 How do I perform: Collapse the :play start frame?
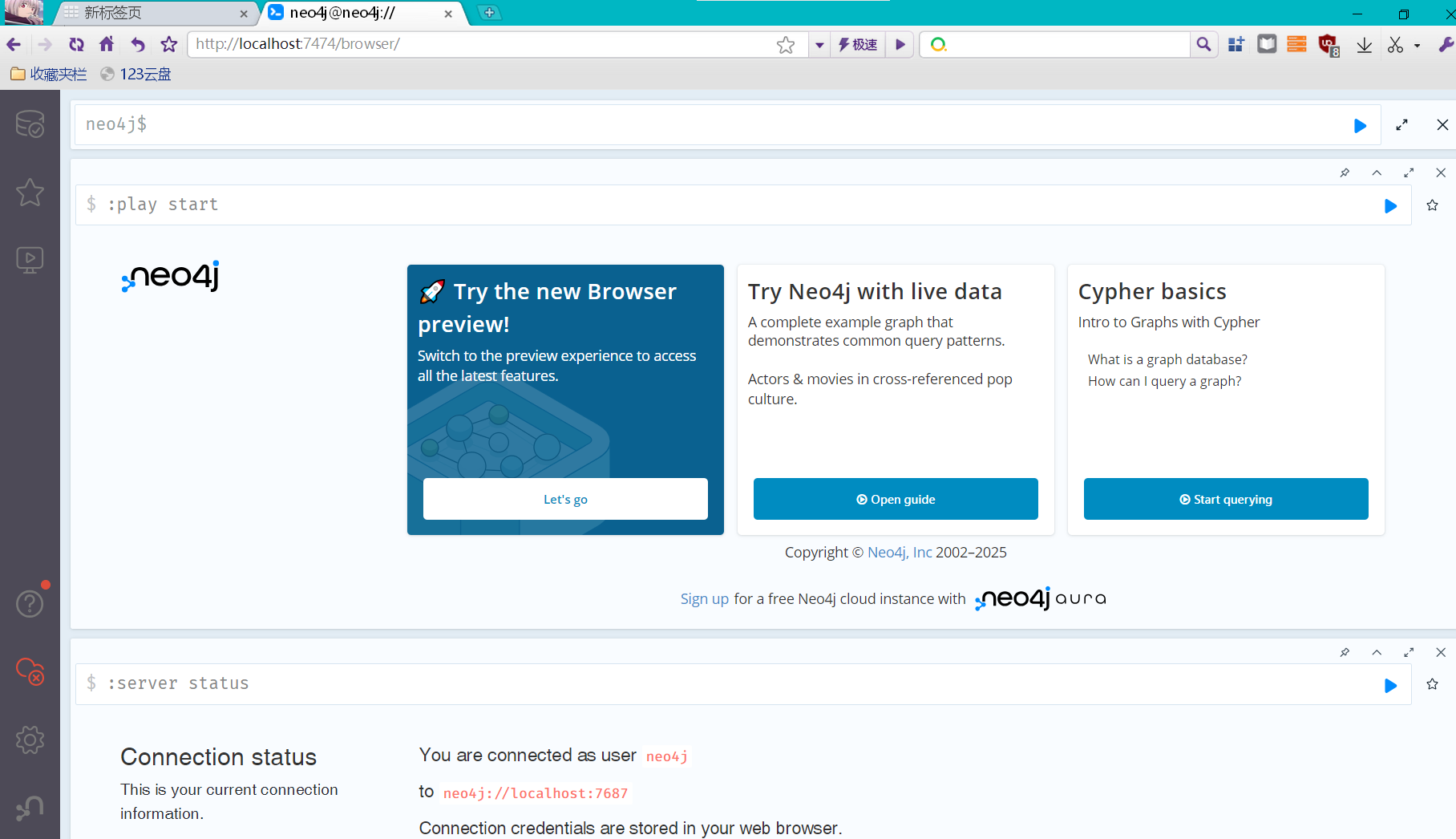[1377, 172]
